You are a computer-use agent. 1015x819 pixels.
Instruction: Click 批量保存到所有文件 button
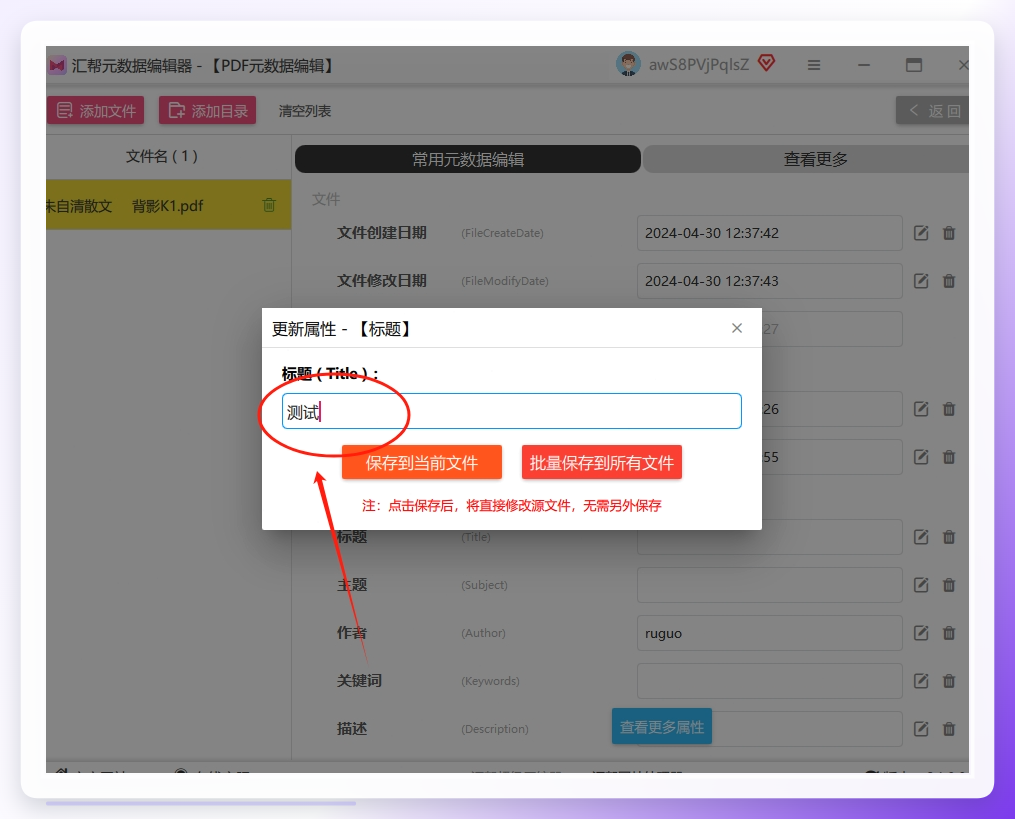coord(601,462)
